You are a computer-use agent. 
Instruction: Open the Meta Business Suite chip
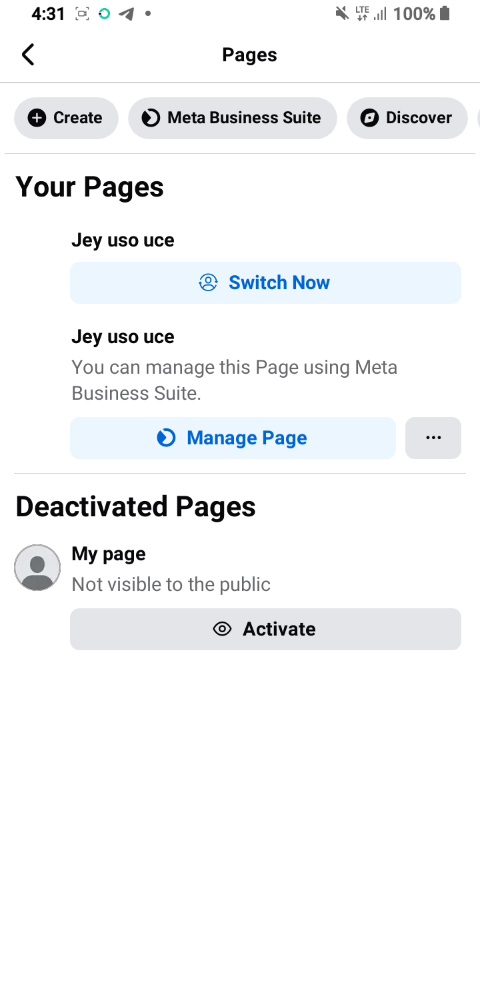233,118
